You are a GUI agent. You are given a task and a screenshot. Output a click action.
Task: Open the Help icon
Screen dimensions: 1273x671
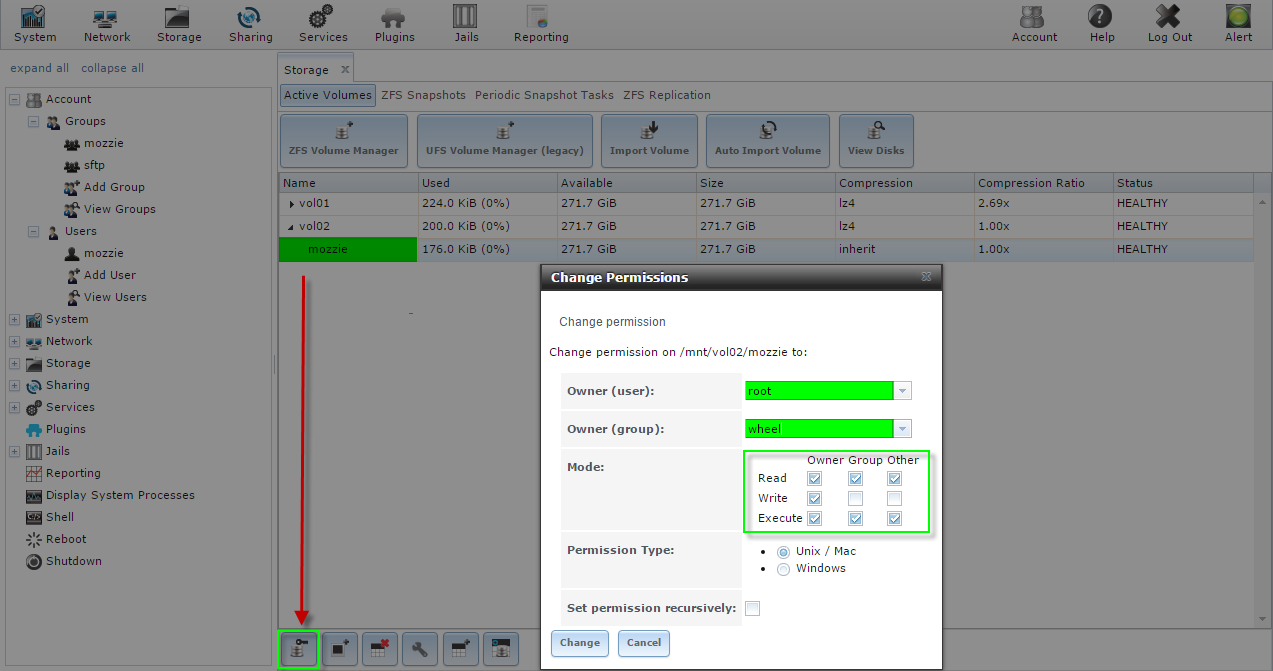[x=1101, y=23]
